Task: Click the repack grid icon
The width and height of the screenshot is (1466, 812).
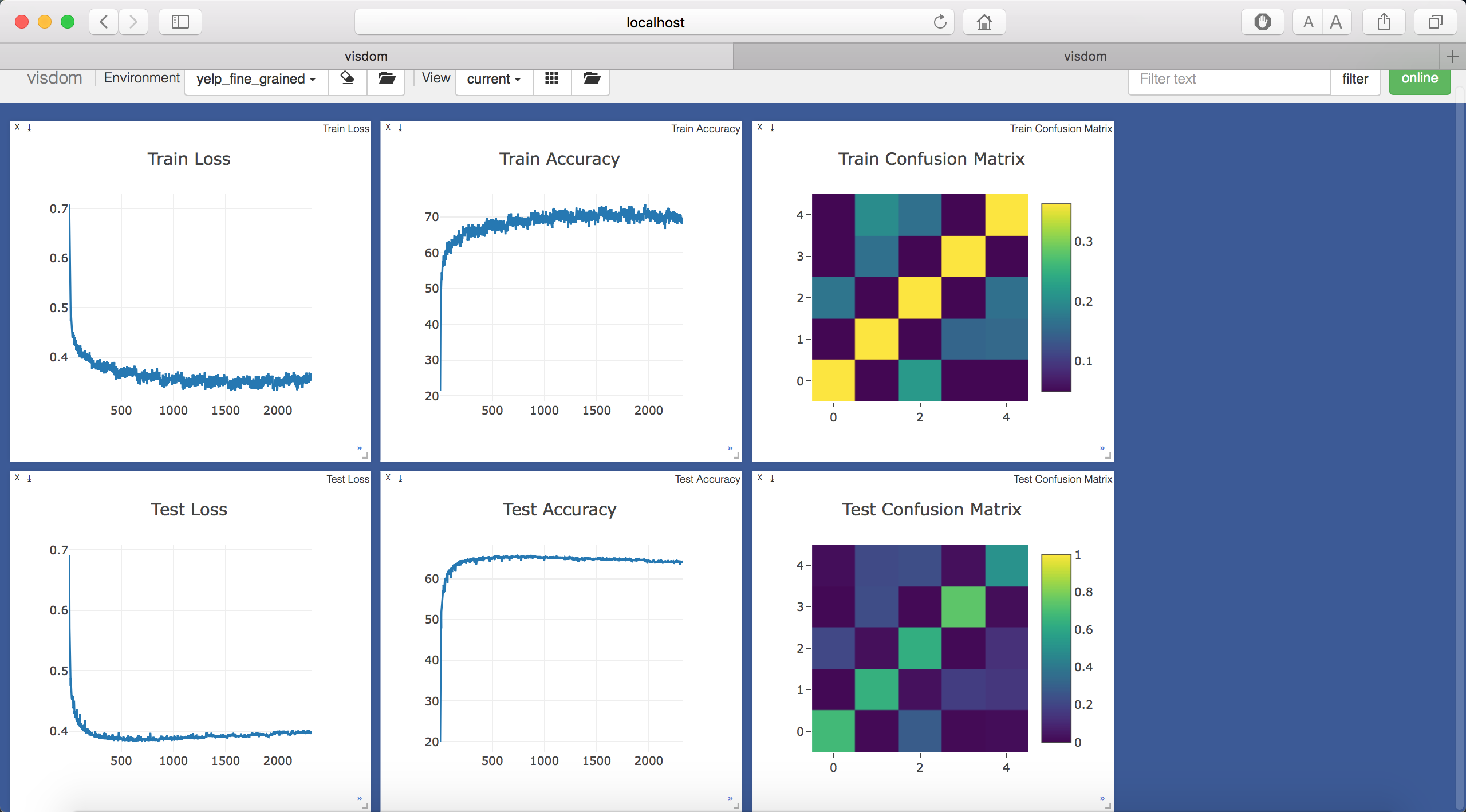Action: click(x=551, y=78)
